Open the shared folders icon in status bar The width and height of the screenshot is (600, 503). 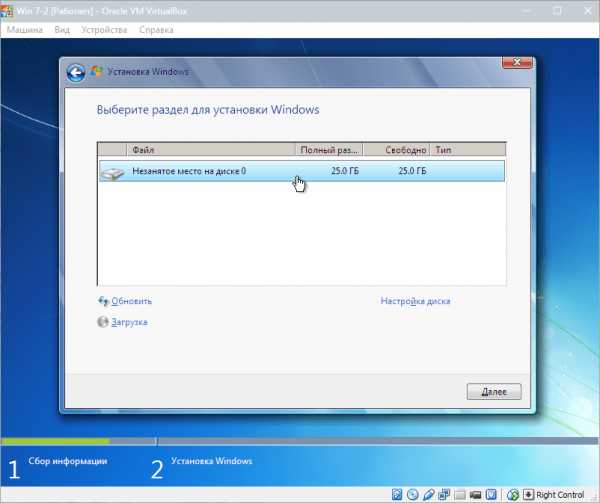coord(461,494)
